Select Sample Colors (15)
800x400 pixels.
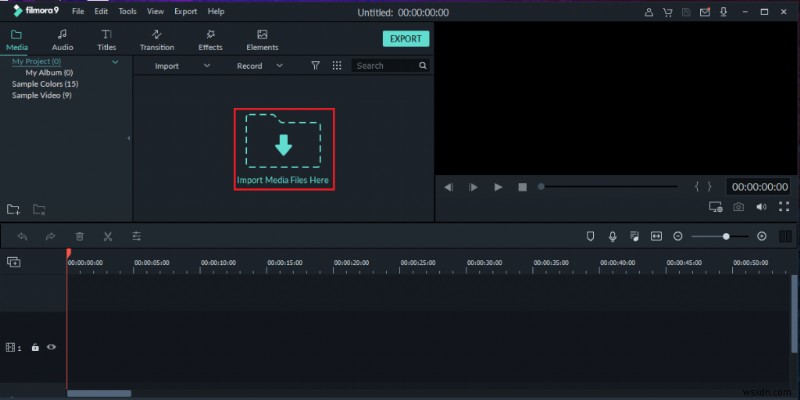pos(45,84)
